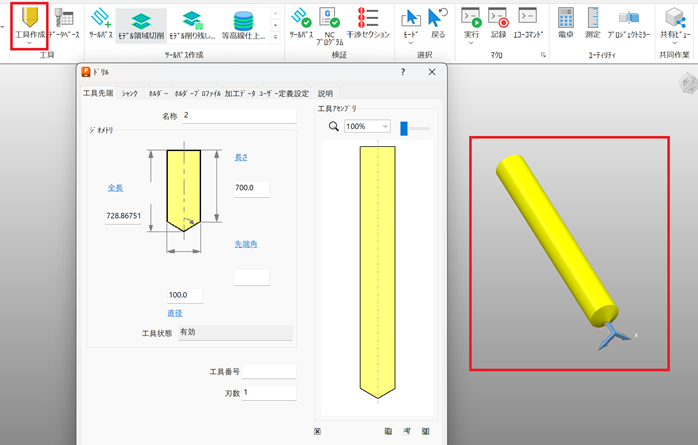Click the 直径 link

tap(174, 313)
